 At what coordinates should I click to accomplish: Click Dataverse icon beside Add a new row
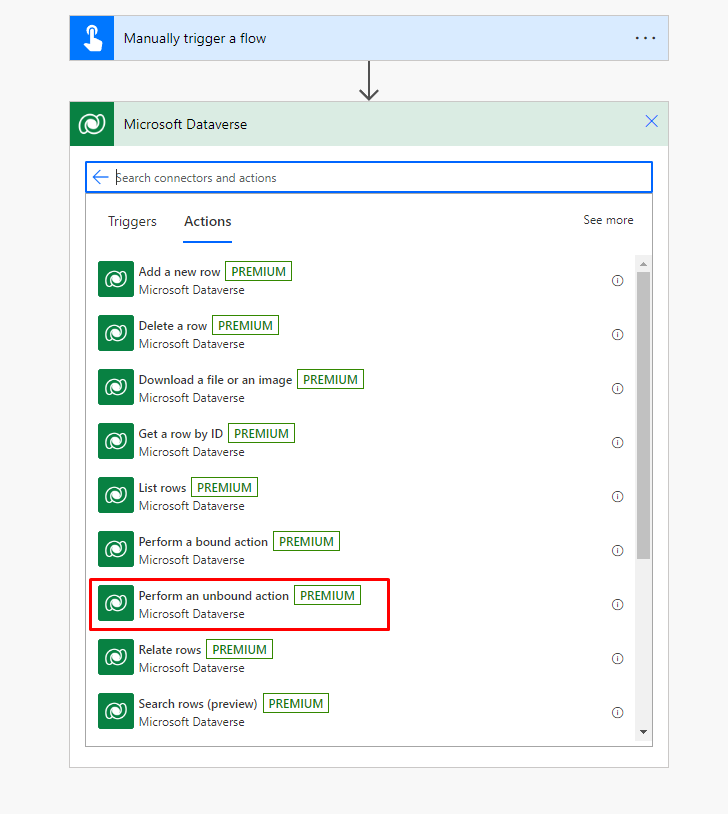click(x=116, y=279)
